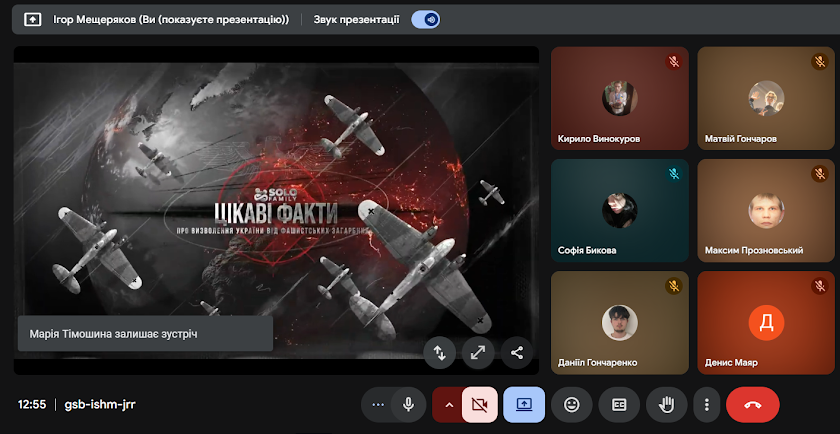The height and width of the screenshot is (434, 840).
Task: Toggle the presentation audio switch
Action: pyautogui.click(x=426, y=19)
